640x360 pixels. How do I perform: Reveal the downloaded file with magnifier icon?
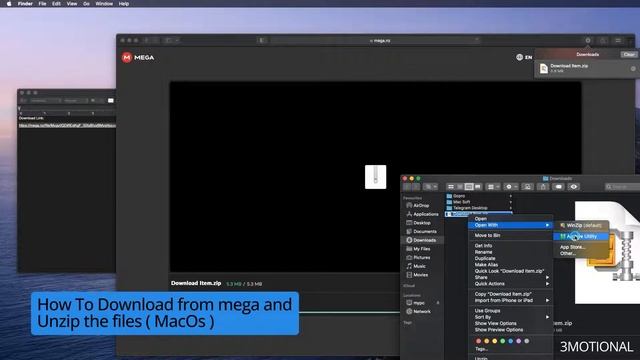pyautogui.click(x=633, y=69)
